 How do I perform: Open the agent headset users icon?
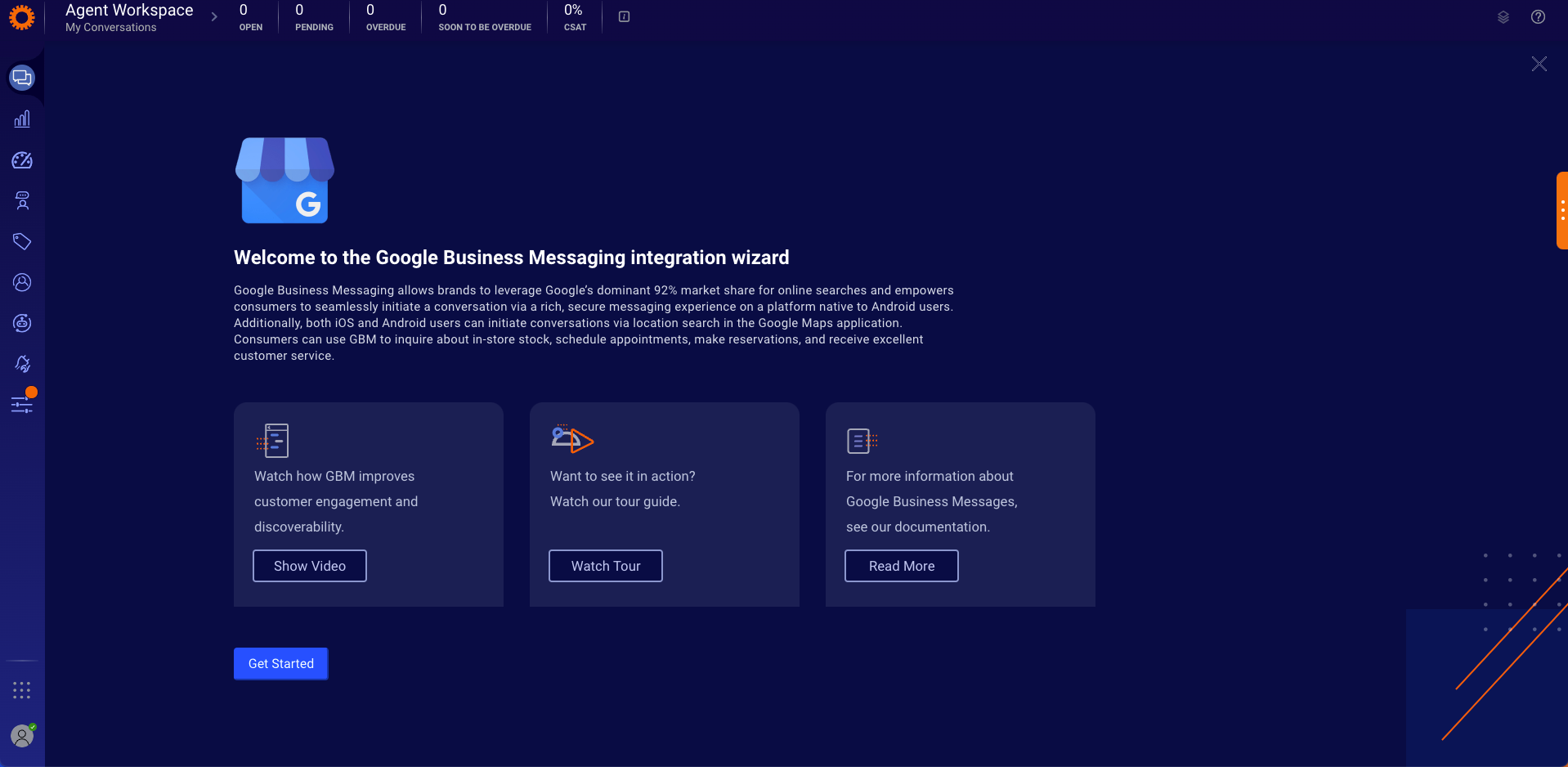22,201
